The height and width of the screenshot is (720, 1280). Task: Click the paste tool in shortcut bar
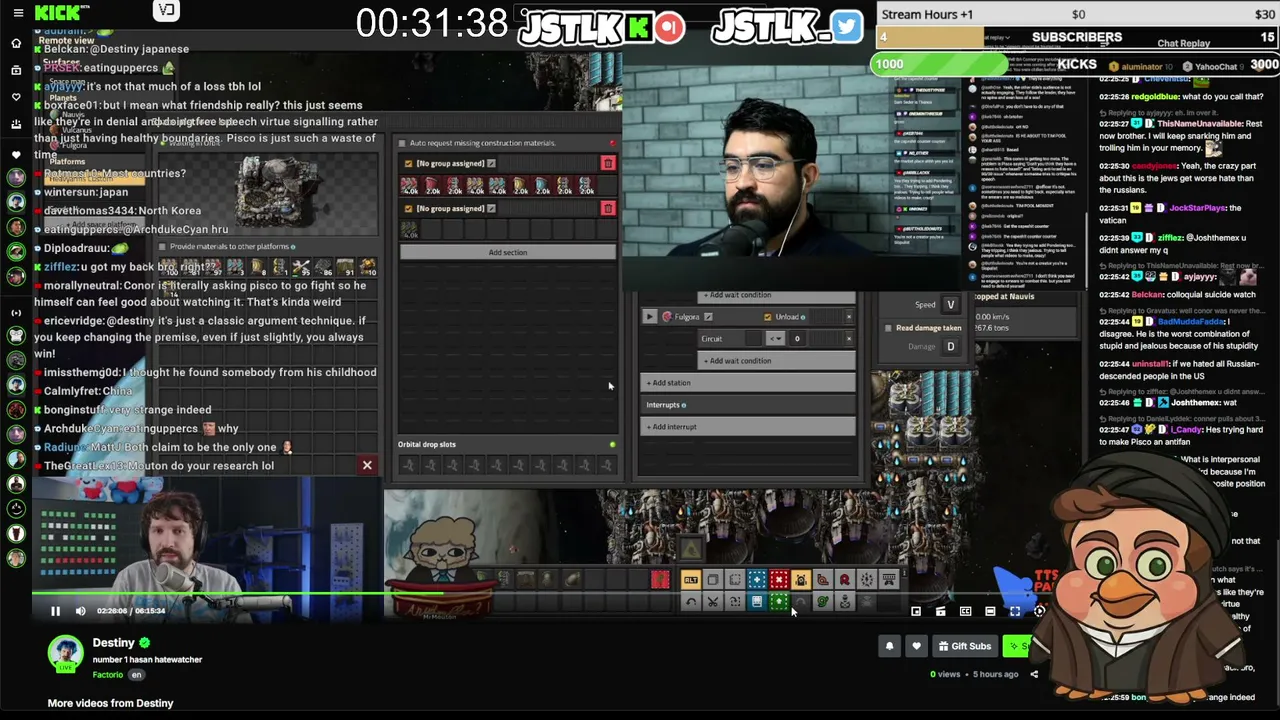pyautogui.click(x=735, y=580)
